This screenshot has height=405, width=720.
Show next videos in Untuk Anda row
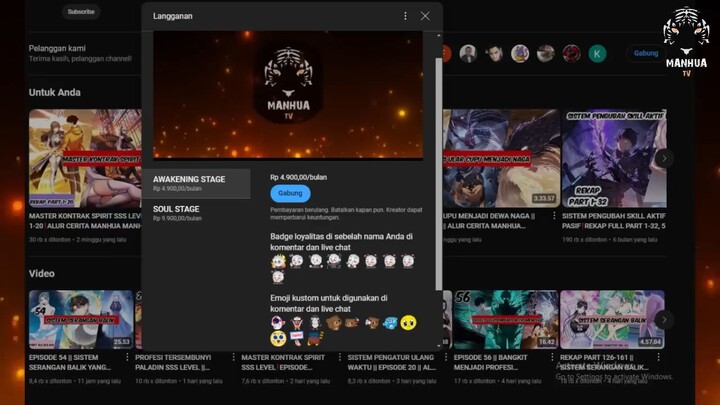(x=664, y=158)
